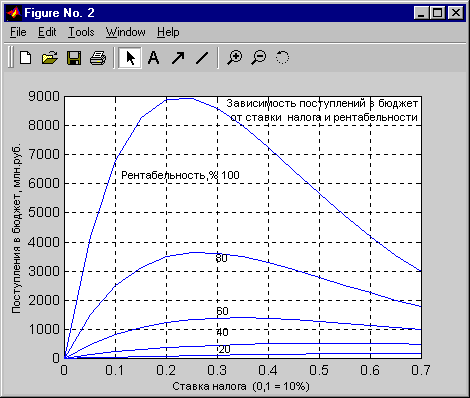The height and width of the screenshot is (398, 470).
Task: Click the 'Рентабельность,% 100' annotation
Action: tap(180, 175)
